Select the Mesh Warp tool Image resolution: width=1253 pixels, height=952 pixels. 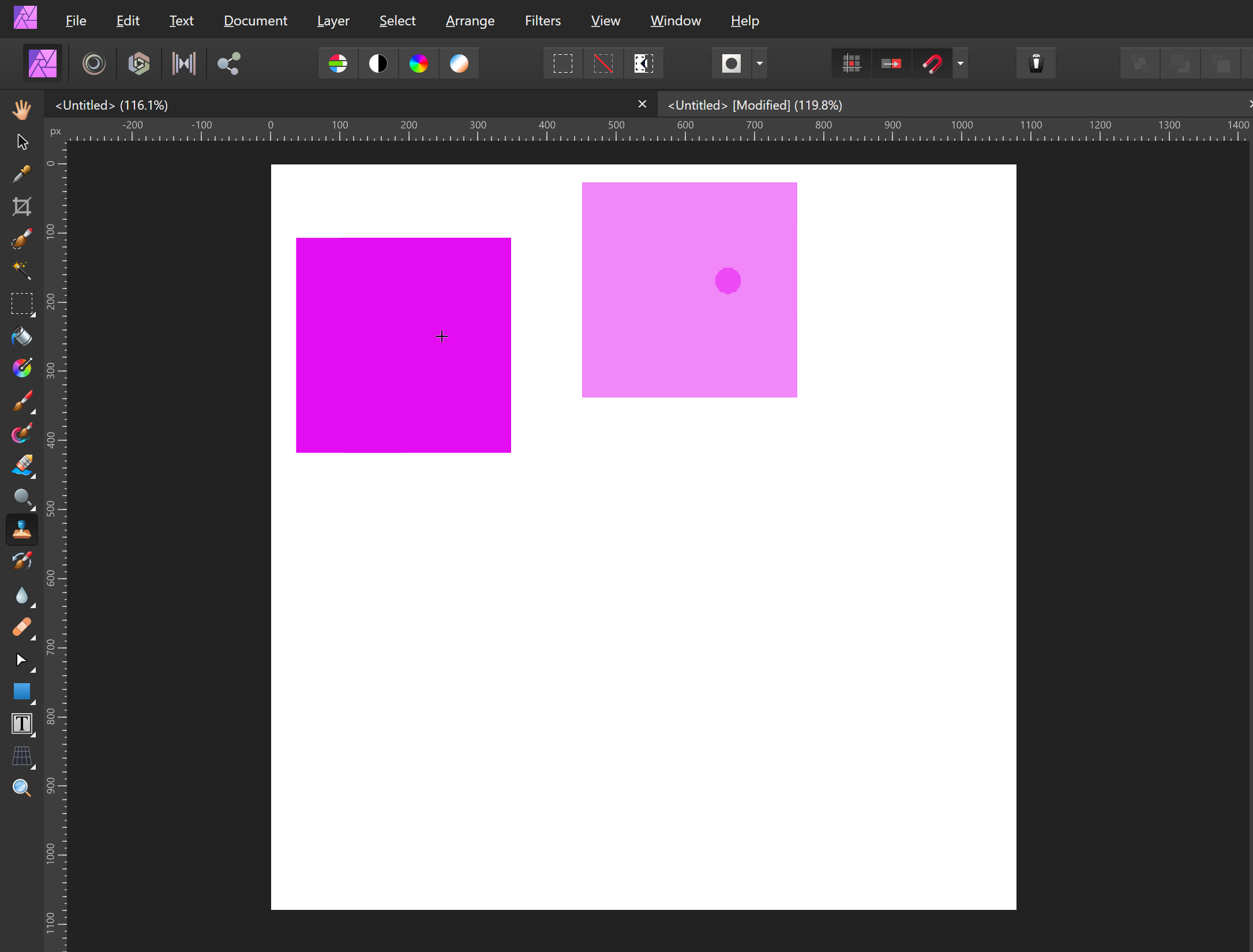pyautogui.click(x=22, y=756)
